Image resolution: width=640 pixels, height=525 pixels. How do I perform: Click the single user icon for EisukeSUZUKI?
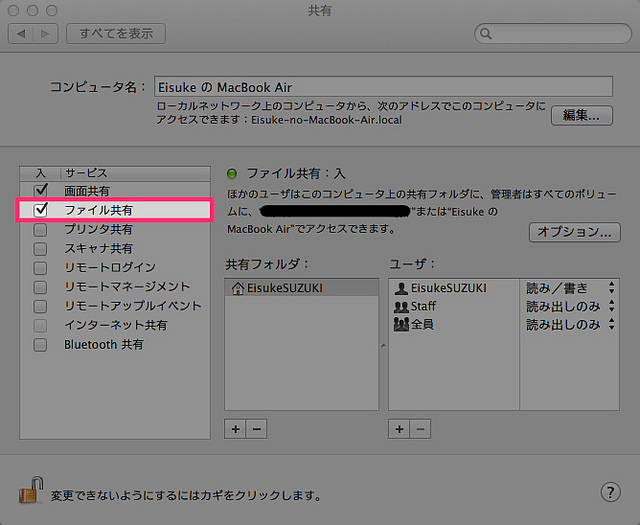(x=401, y=288)
